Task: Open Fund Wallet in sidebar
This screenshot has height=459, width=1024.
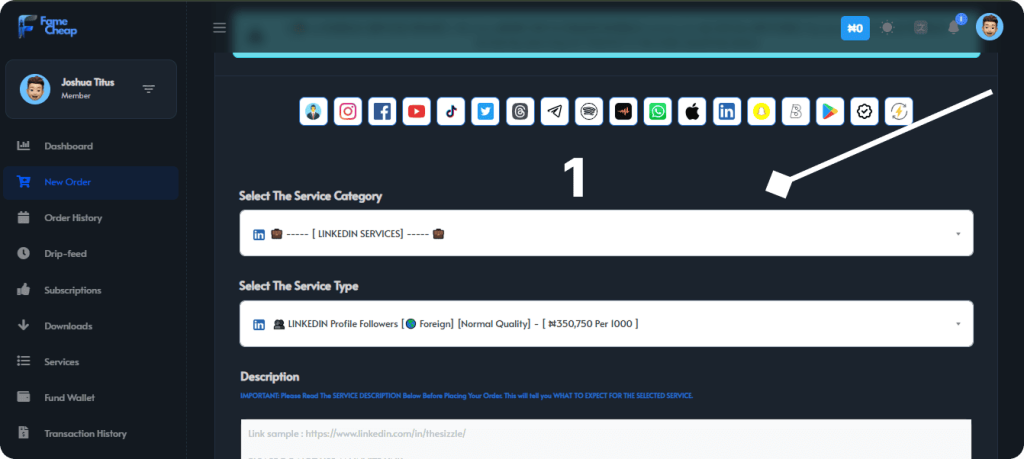Action: pos(90,398)
